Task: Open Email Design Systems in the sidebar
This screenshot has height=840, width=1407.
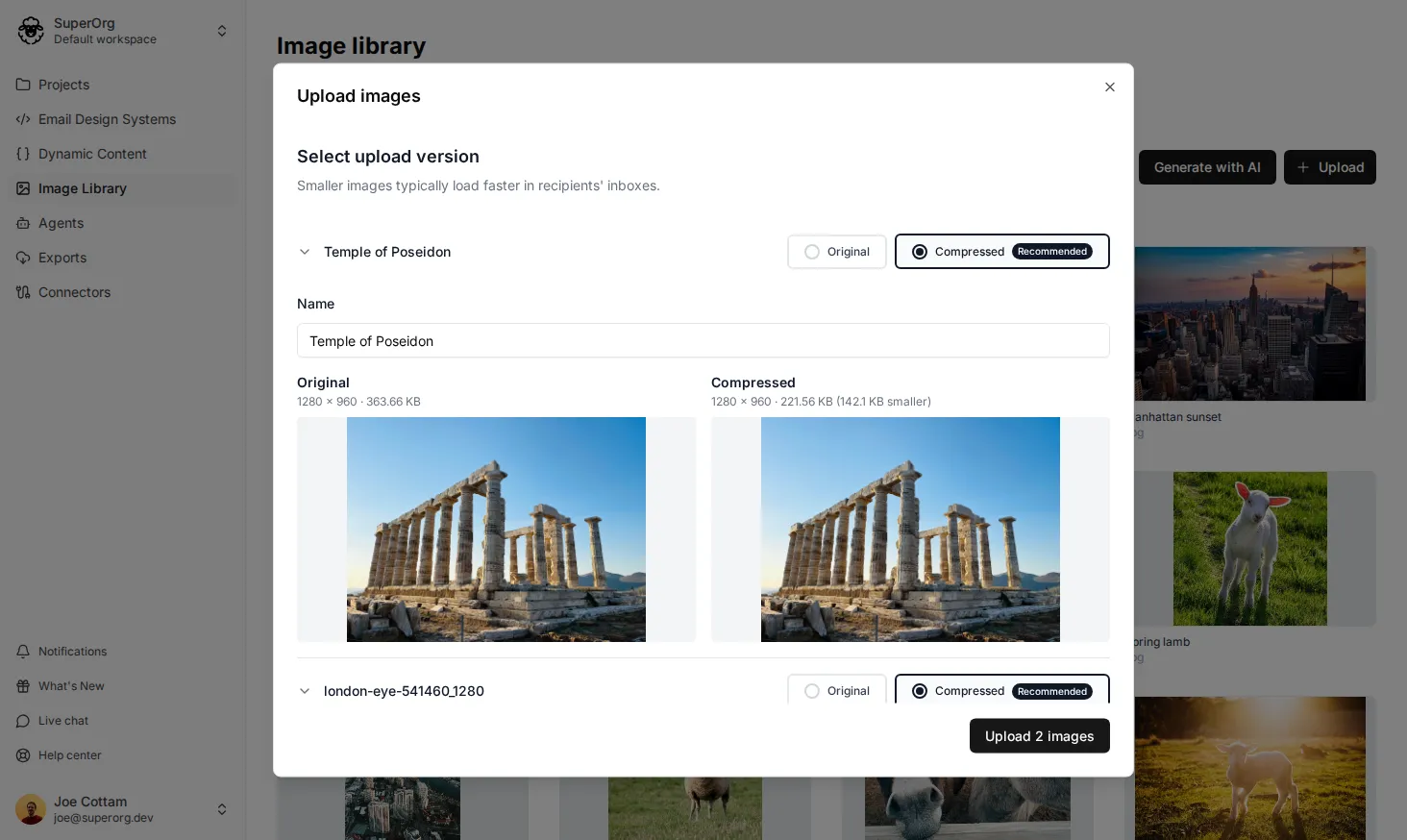Action: click(123, 119)
